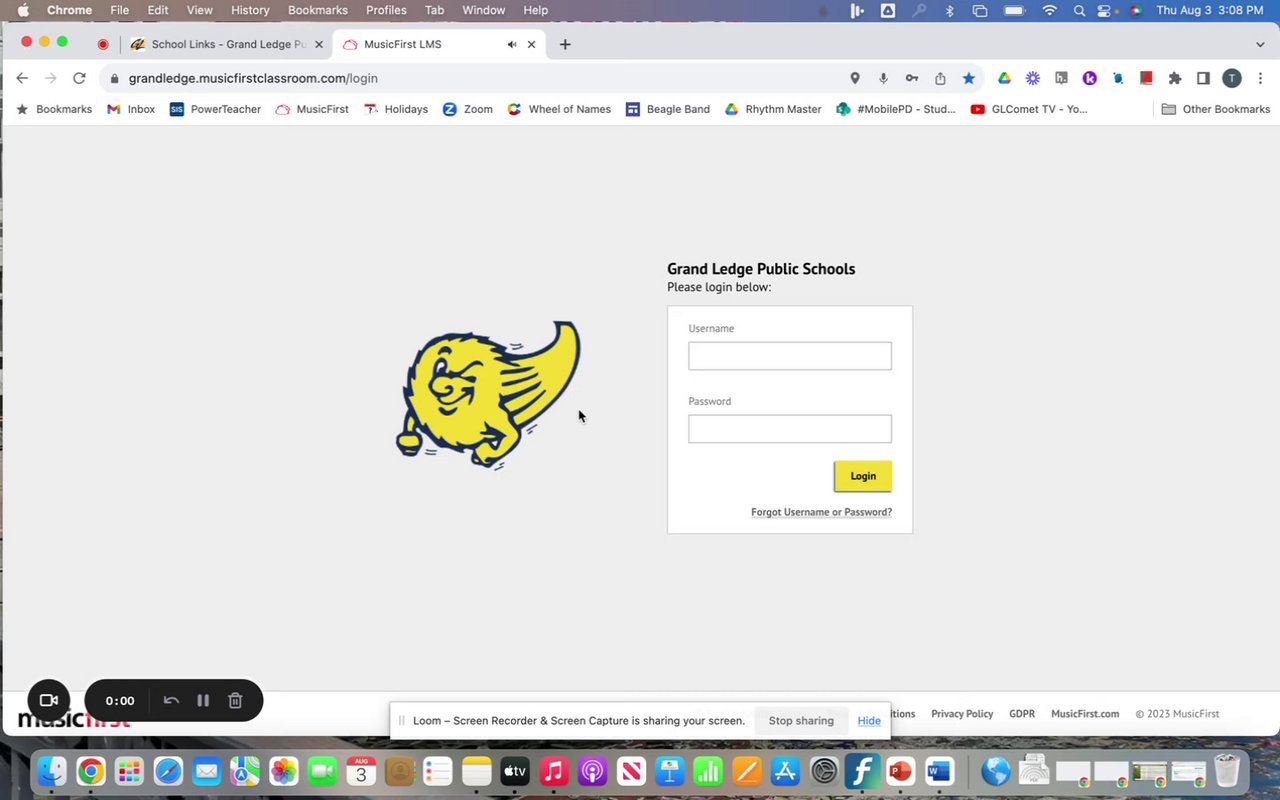
Task: Close the School Links tab
Action: (319, 44)
